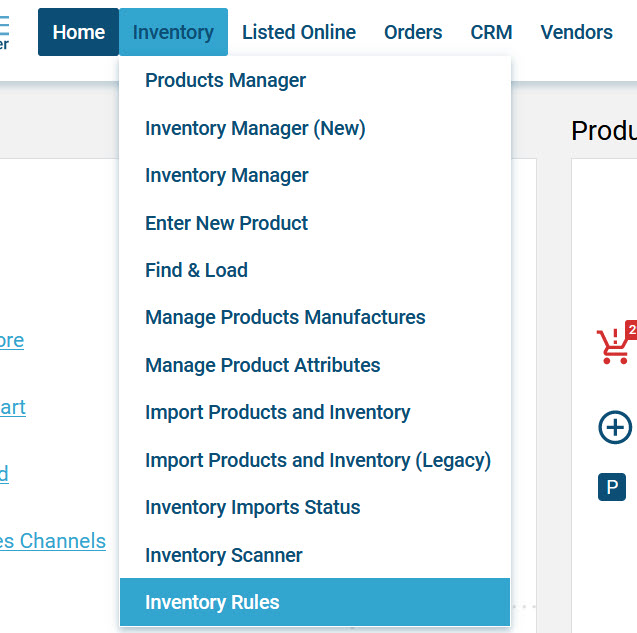Select Products Manager from the dropdown
This screenshot has height=633, width=637.
(315, 80)
